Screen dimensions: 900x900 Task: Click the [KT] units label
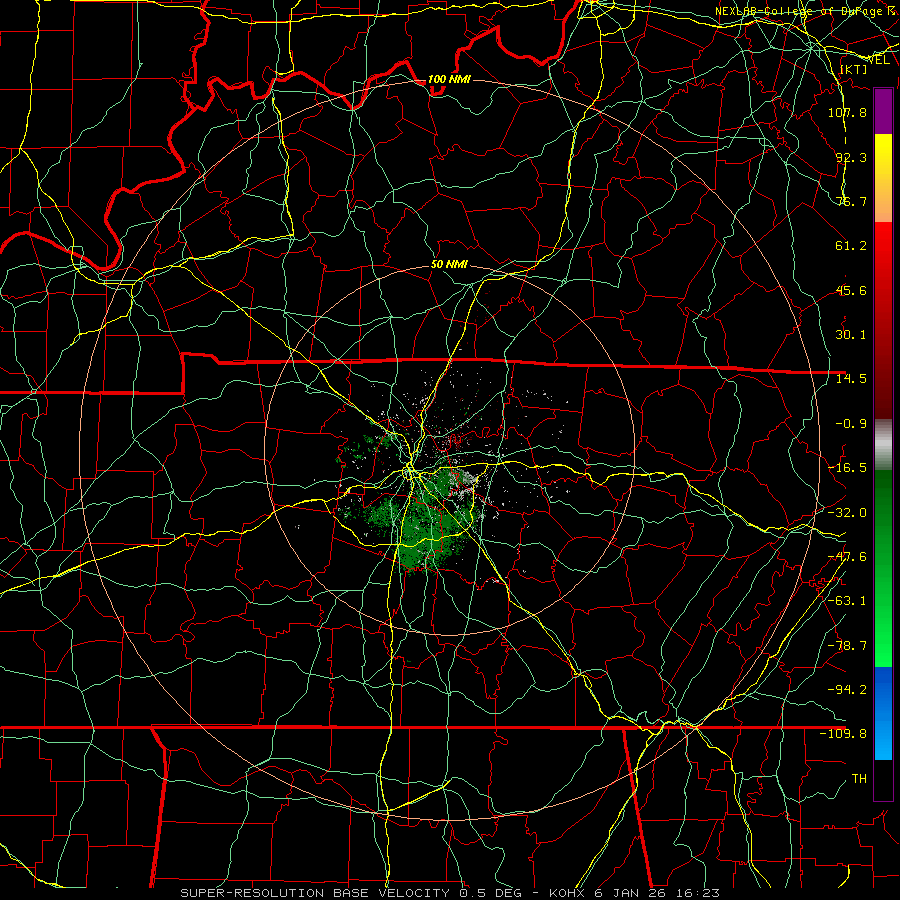click(854, 69)
